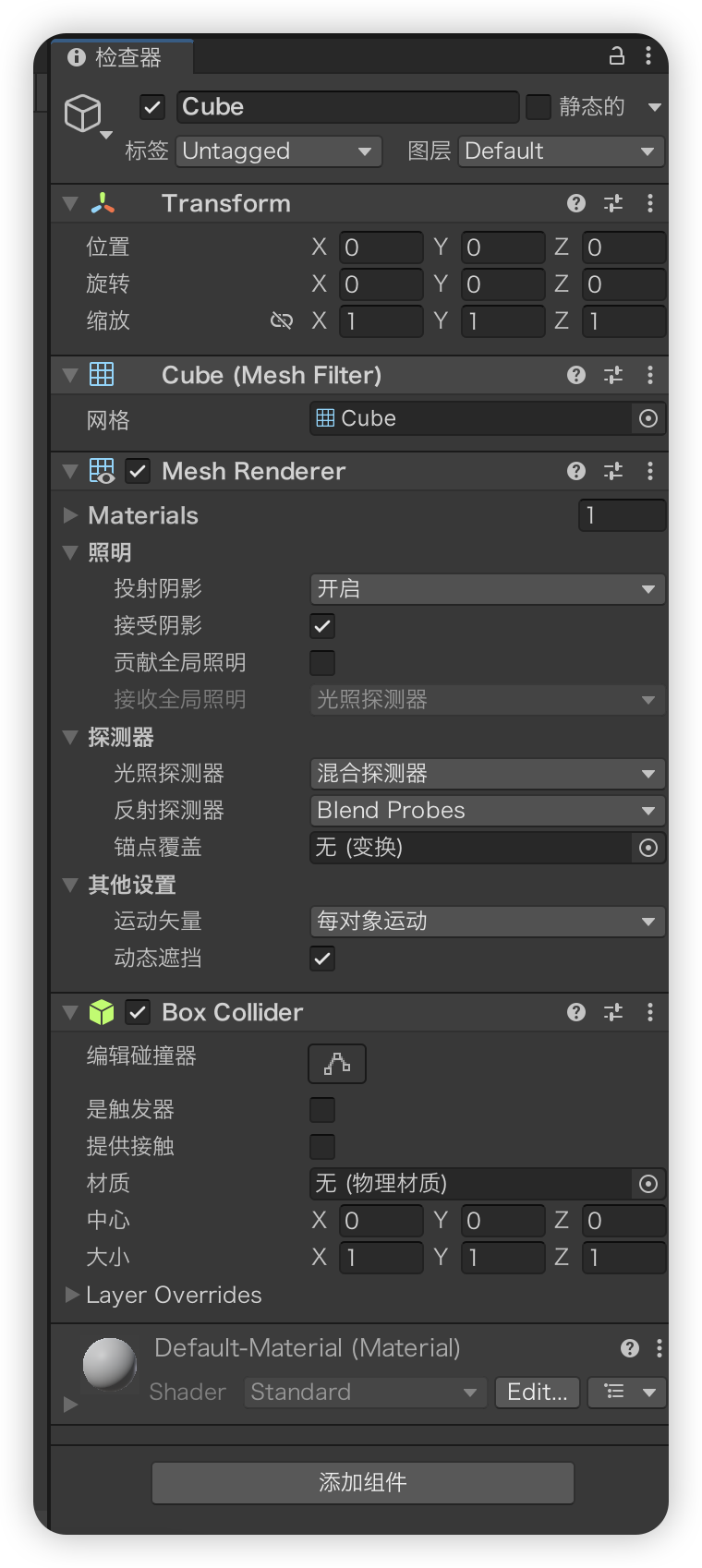Open Mesh Filter preset settings icon

point(613,375)
